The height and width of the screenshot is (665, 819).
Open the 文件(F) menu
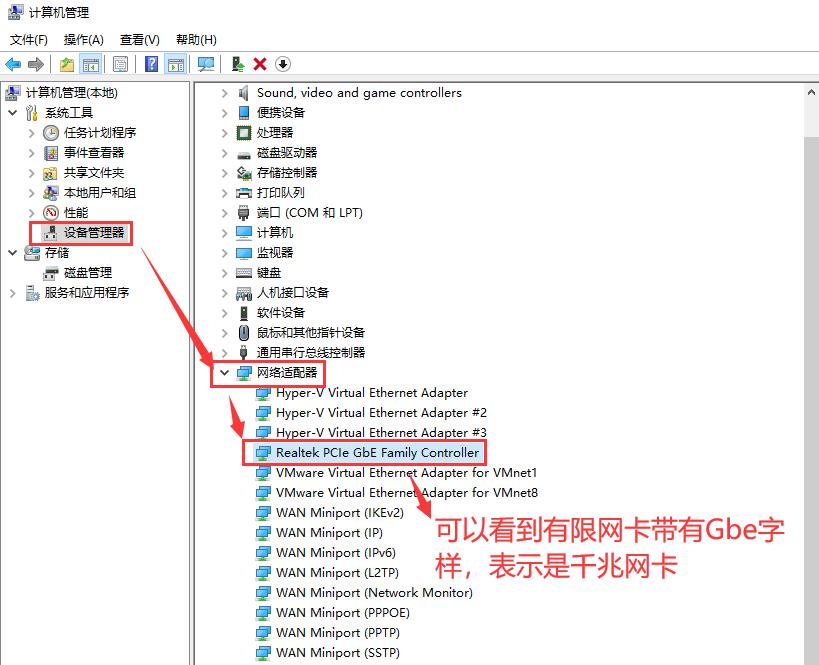click(29, 39)
